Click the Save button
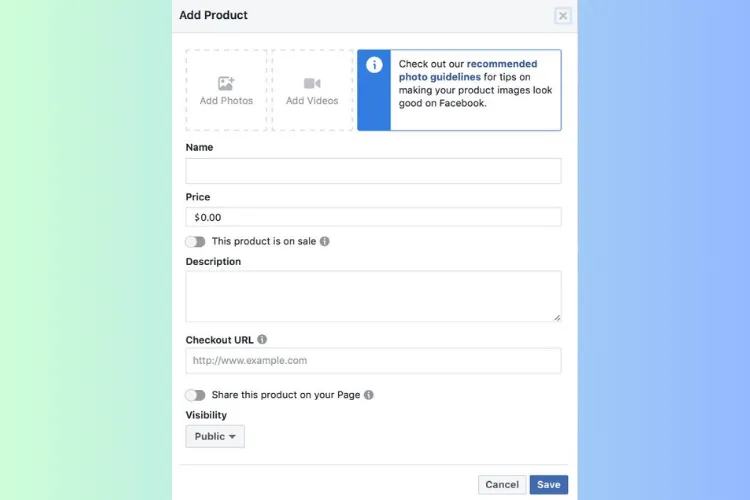Viewport: 750px width, 500px height. [549, 485]
